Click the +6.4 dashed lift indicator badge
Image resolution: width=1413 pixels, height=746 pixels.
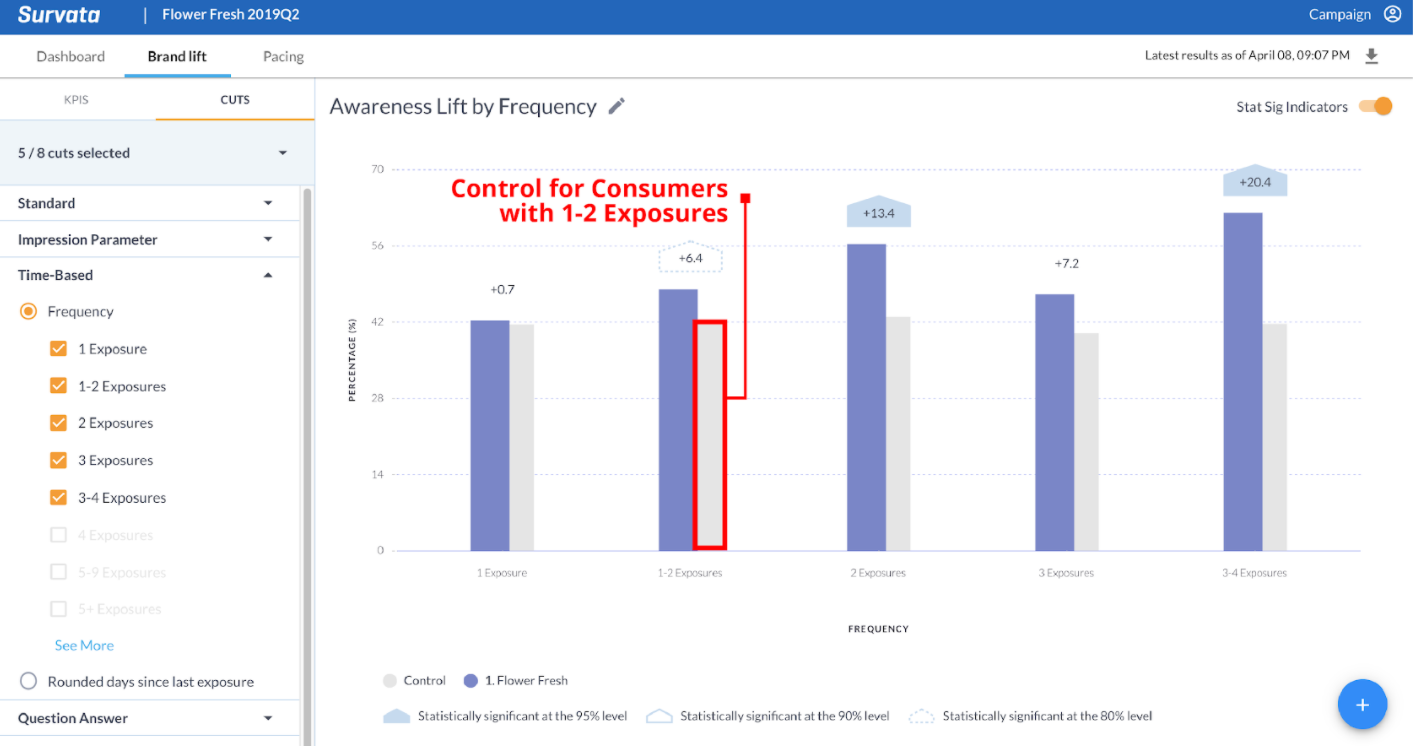(690, 257)
